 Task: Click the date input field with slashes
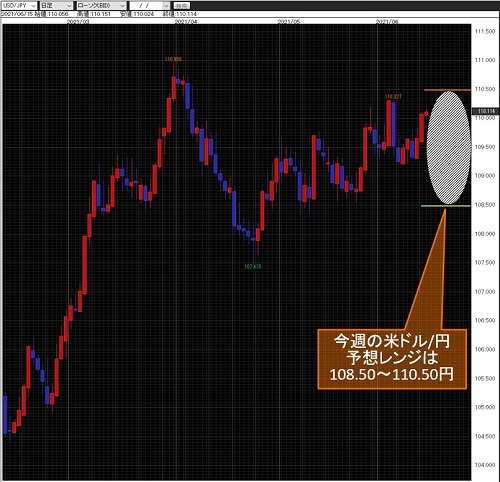146,6
